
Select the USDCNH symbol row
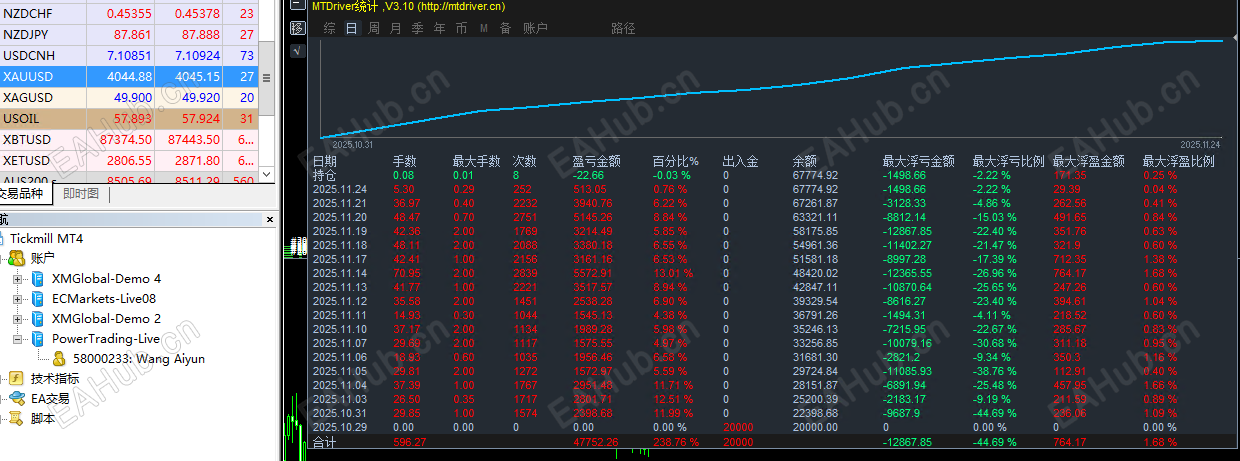tap(130, 55)
